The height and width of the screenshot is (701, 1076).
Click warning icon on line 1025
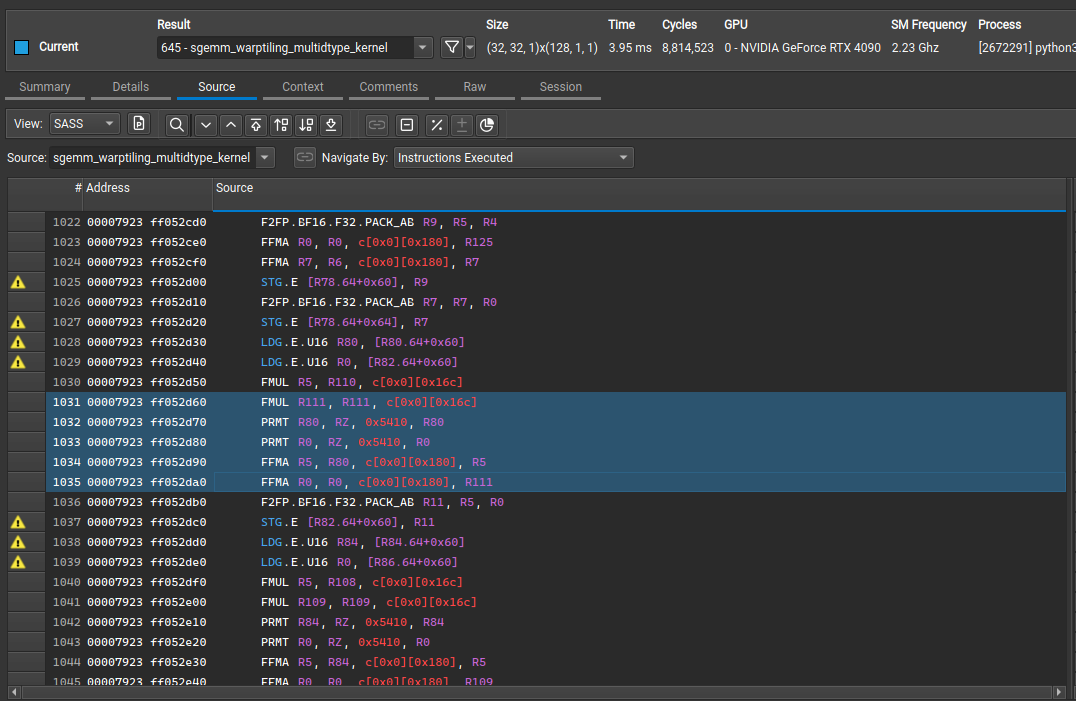tap(18, 282)
